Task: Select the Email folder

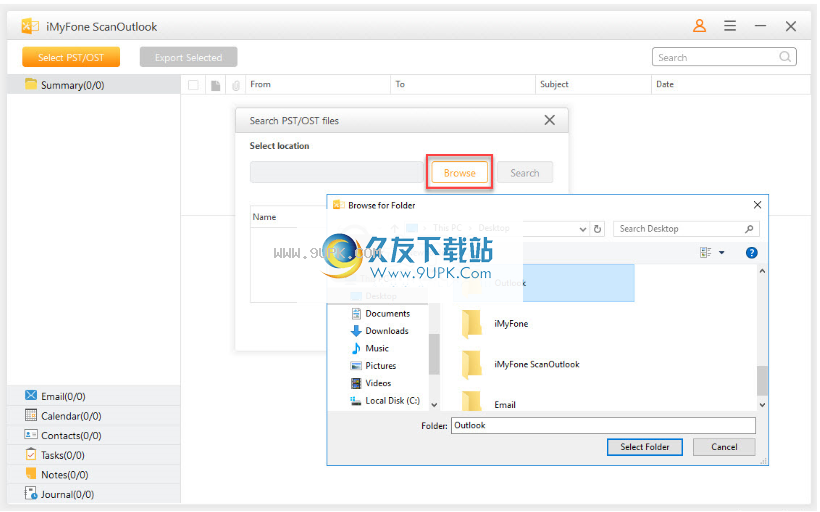Action: pyautogui.click(x=488, y=403)
